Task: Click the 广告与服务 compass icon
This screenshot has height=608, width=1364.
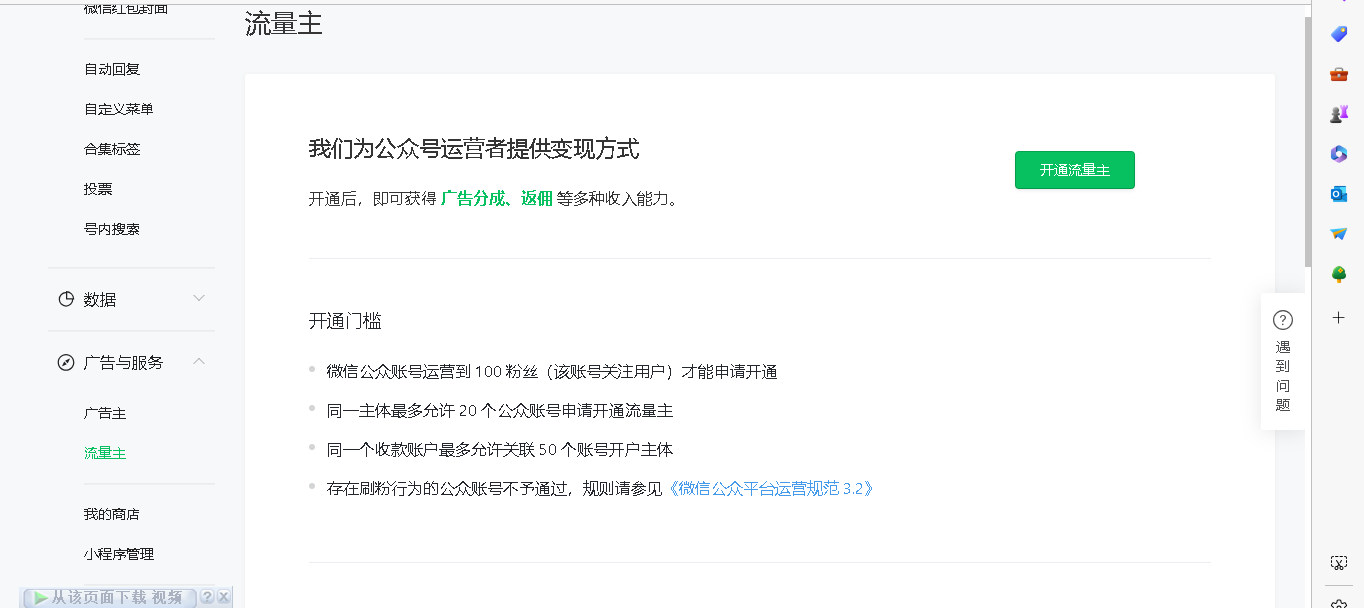Action: pos(66,362)
